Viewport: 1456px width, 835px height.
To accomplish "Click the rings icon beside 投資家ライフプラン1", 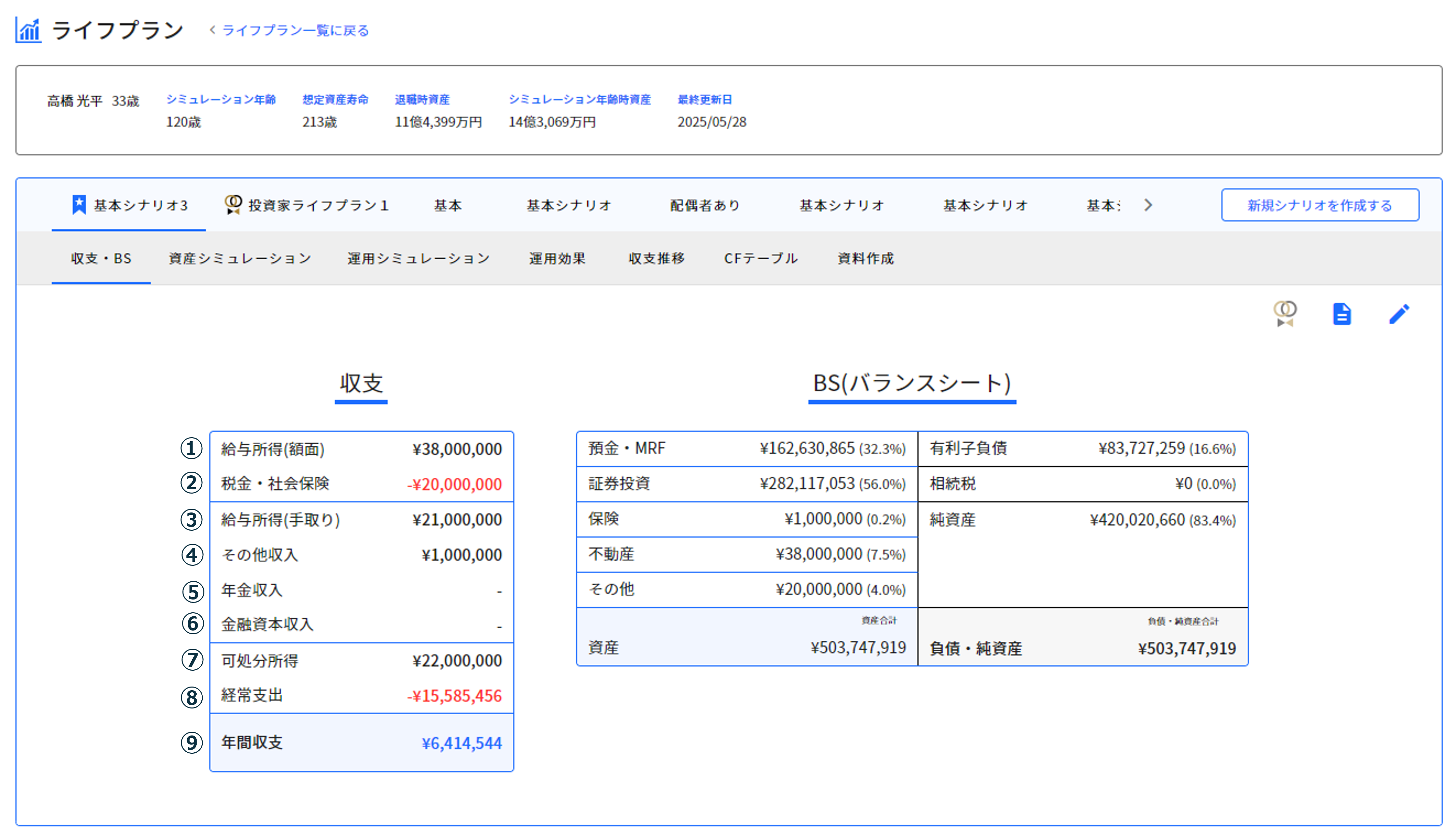I will (233, 205).
